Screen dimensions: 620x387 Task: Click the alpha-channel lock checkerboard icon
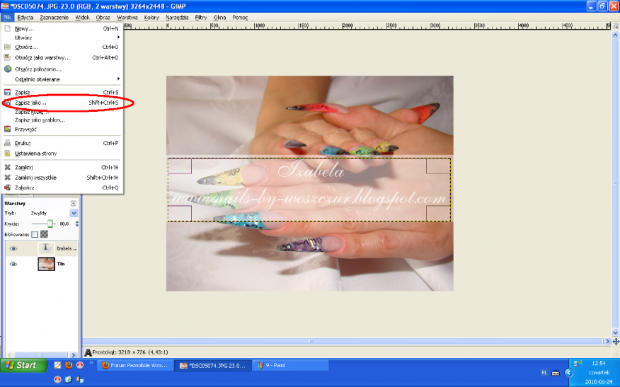(x=44, y=234)
